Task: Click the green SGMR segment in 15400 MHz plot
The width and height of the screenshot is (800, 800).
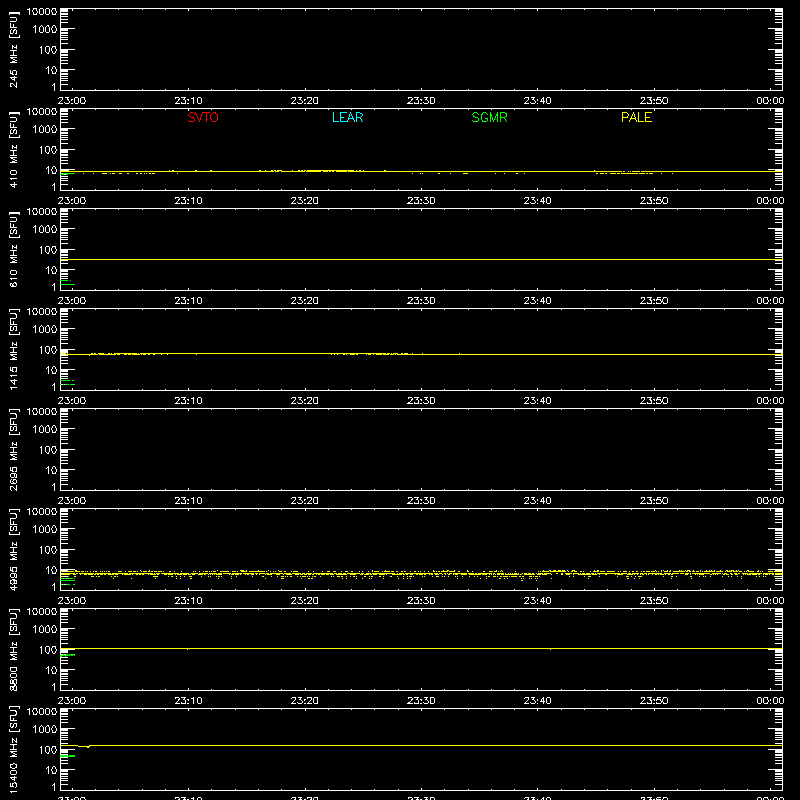Action: coord(68,756)
